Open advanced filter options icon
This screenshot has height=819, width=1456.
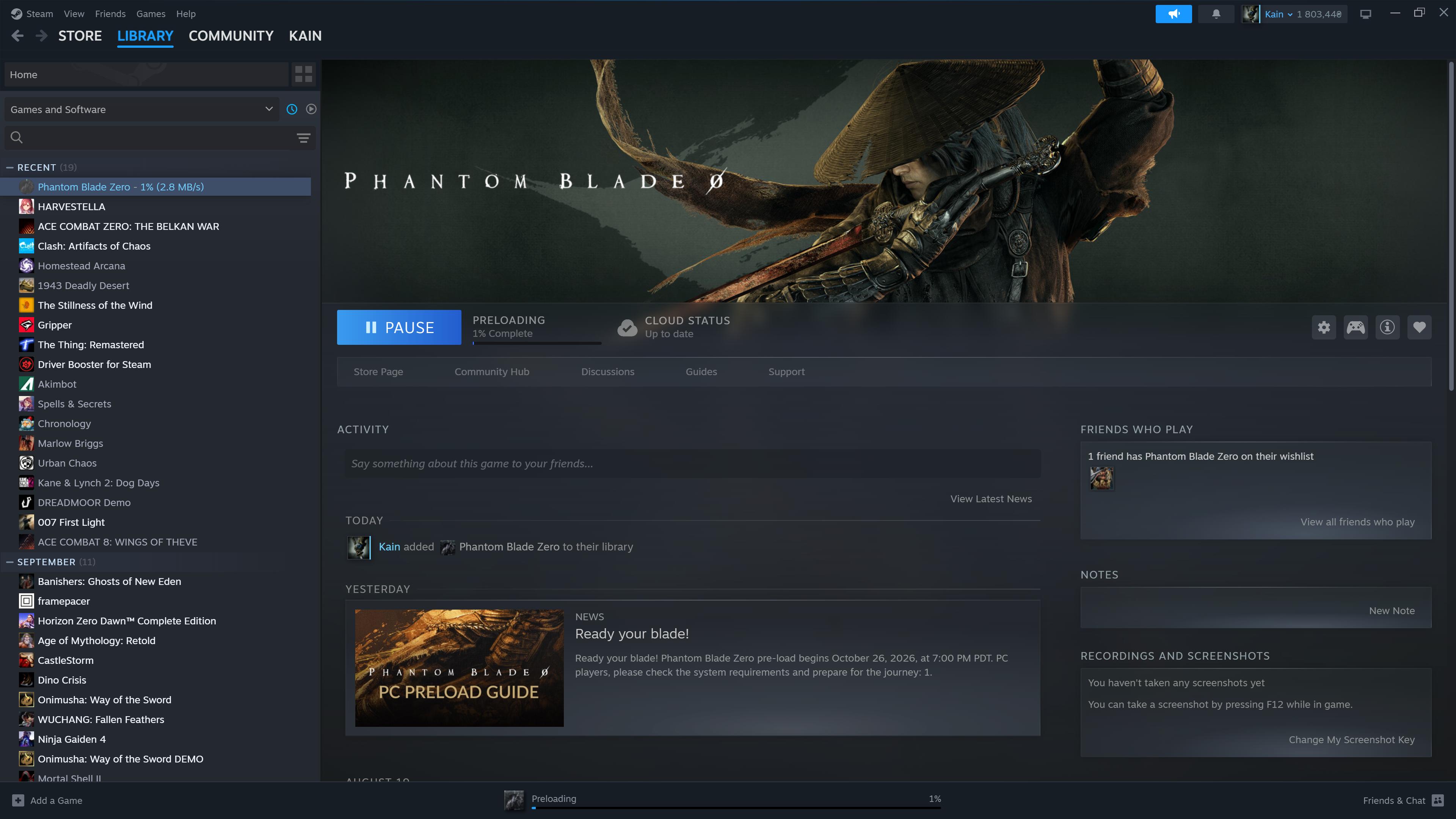303,137
